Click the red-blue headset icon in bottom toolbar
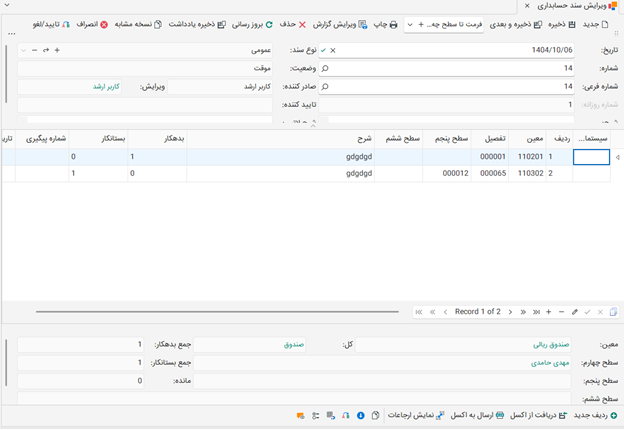Image resolution: width=624 pixels, height=430 pixels. (x=345, y=416)
